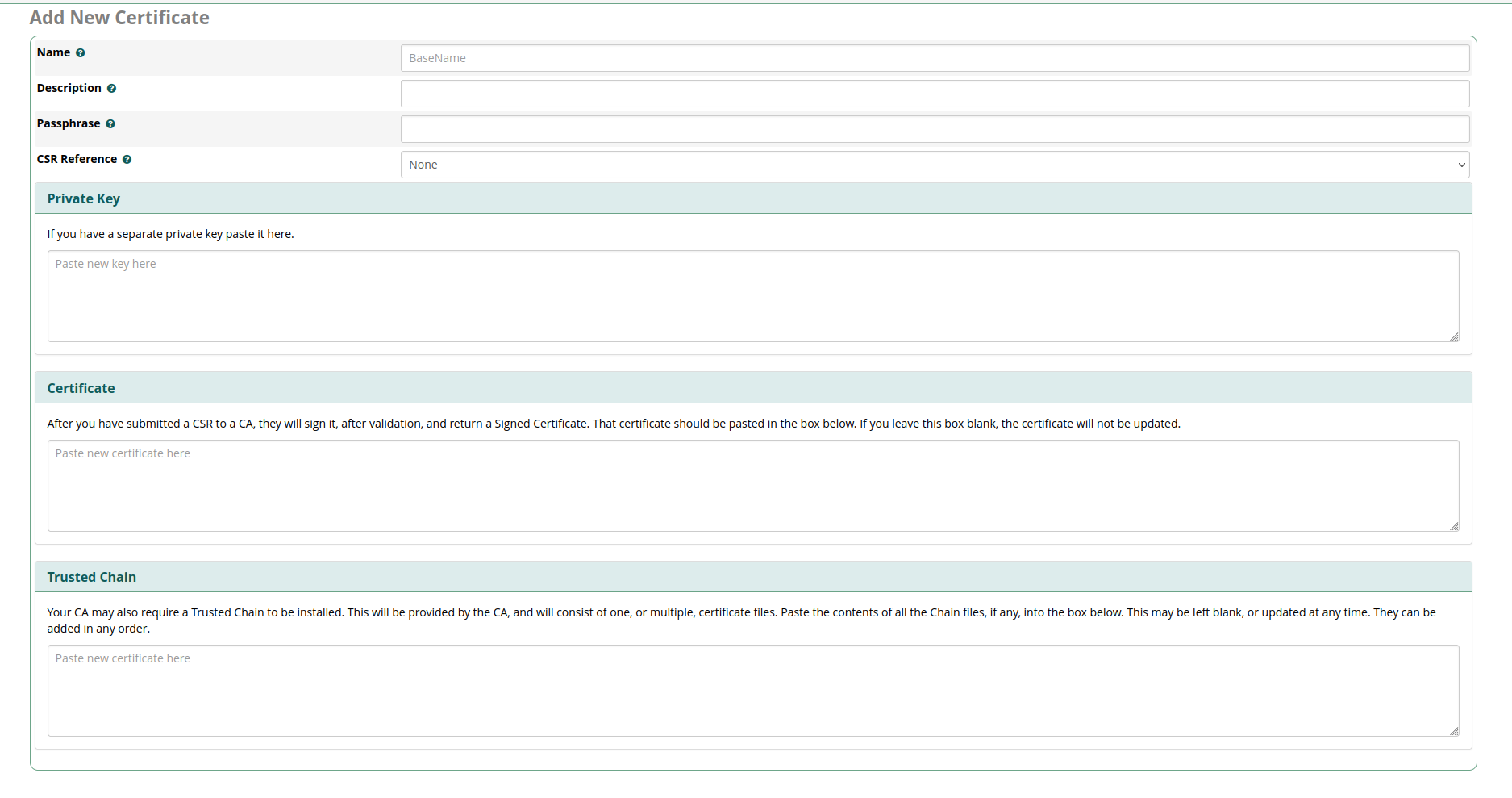The width and height of the screenshot is (1512, 798).
Task: Click the Certificate paste text area
Action: [753, 486]
